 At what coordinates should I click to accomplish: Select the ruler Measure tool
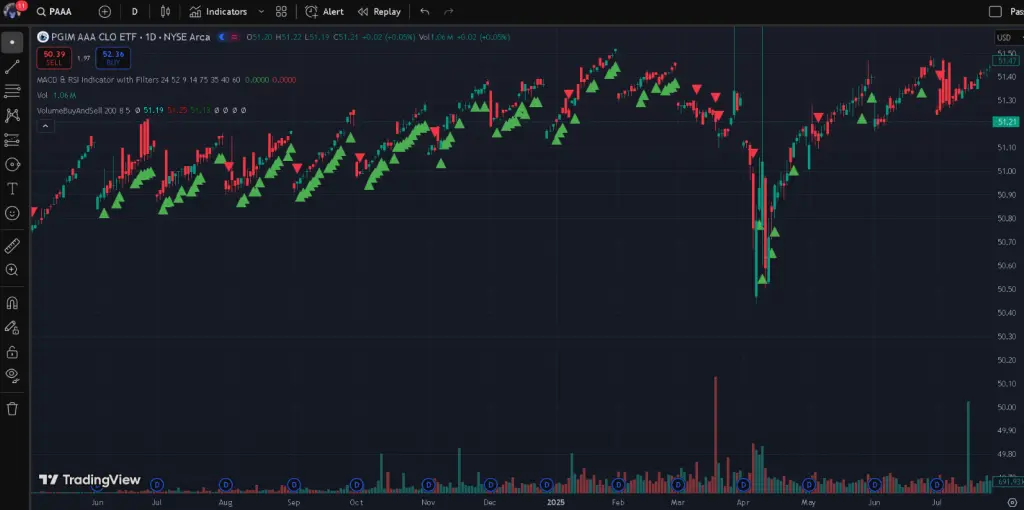click(x=12, y=246)
